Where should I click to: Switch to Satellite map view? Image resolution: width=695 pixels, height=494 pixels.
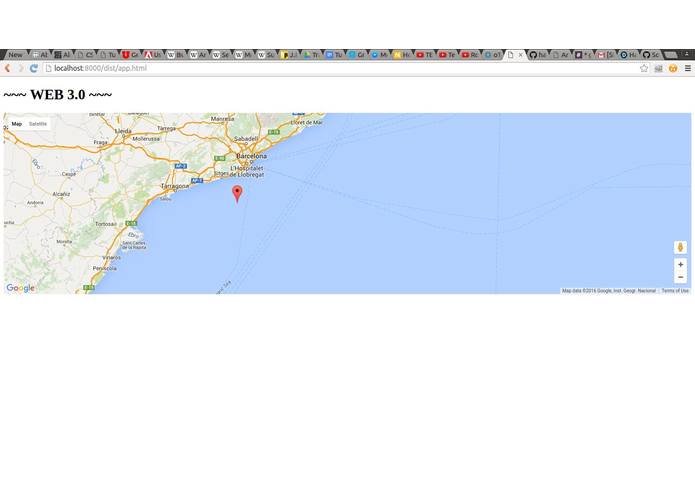pos(38,124)
